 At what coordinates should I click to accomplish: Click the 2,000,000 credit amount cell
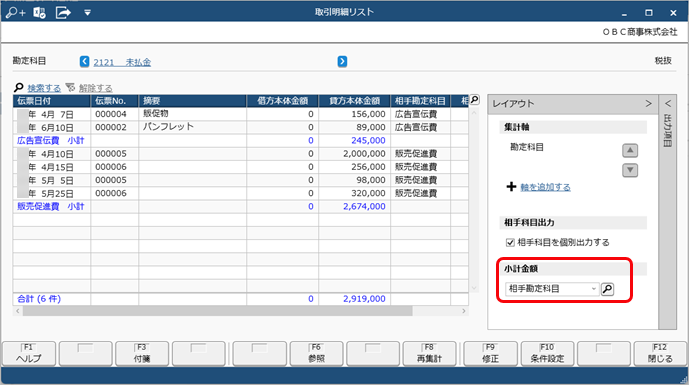pos(355,154)
